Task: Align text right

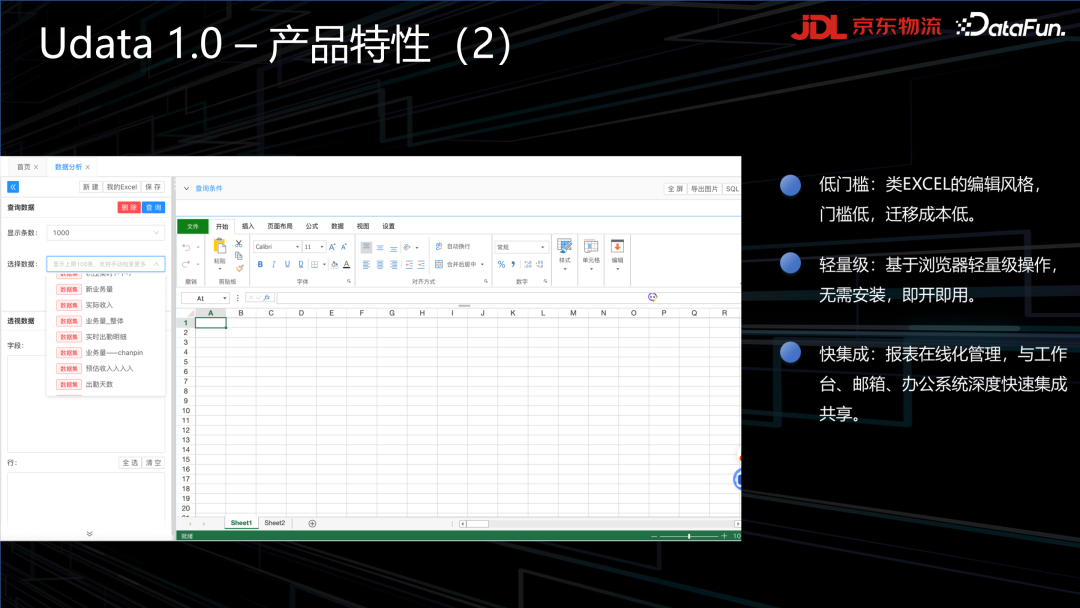Action: [393, 264]
